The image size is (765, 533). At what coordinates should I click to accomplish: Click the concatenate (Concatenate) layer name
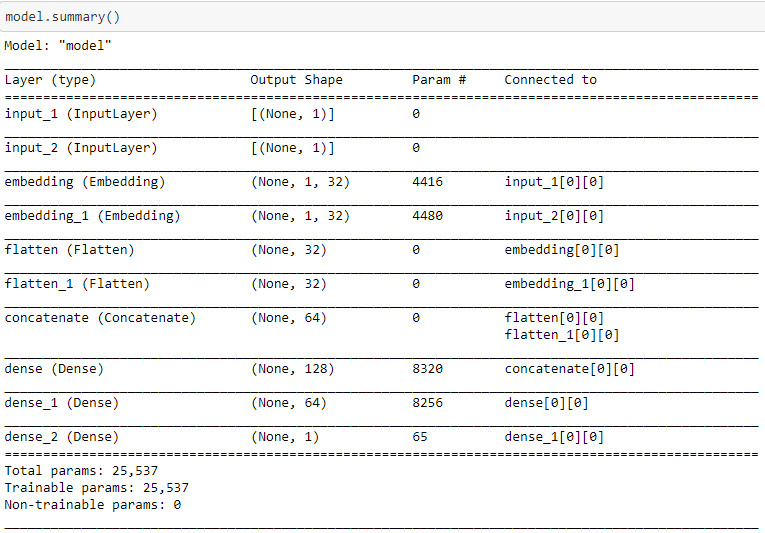[x=100, y=318]
